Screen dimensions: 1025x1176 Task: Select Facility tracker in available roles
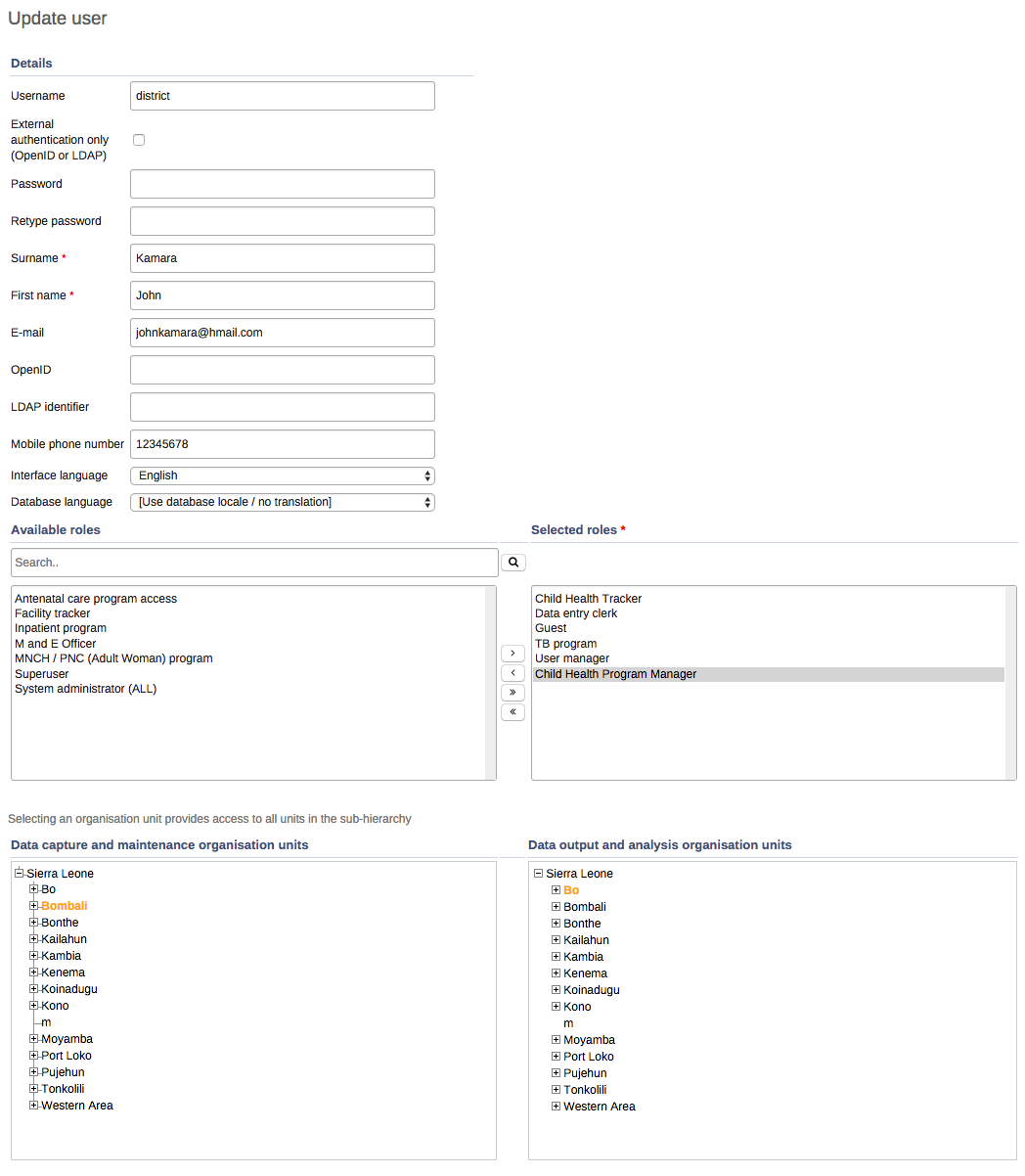pos(52,613)
